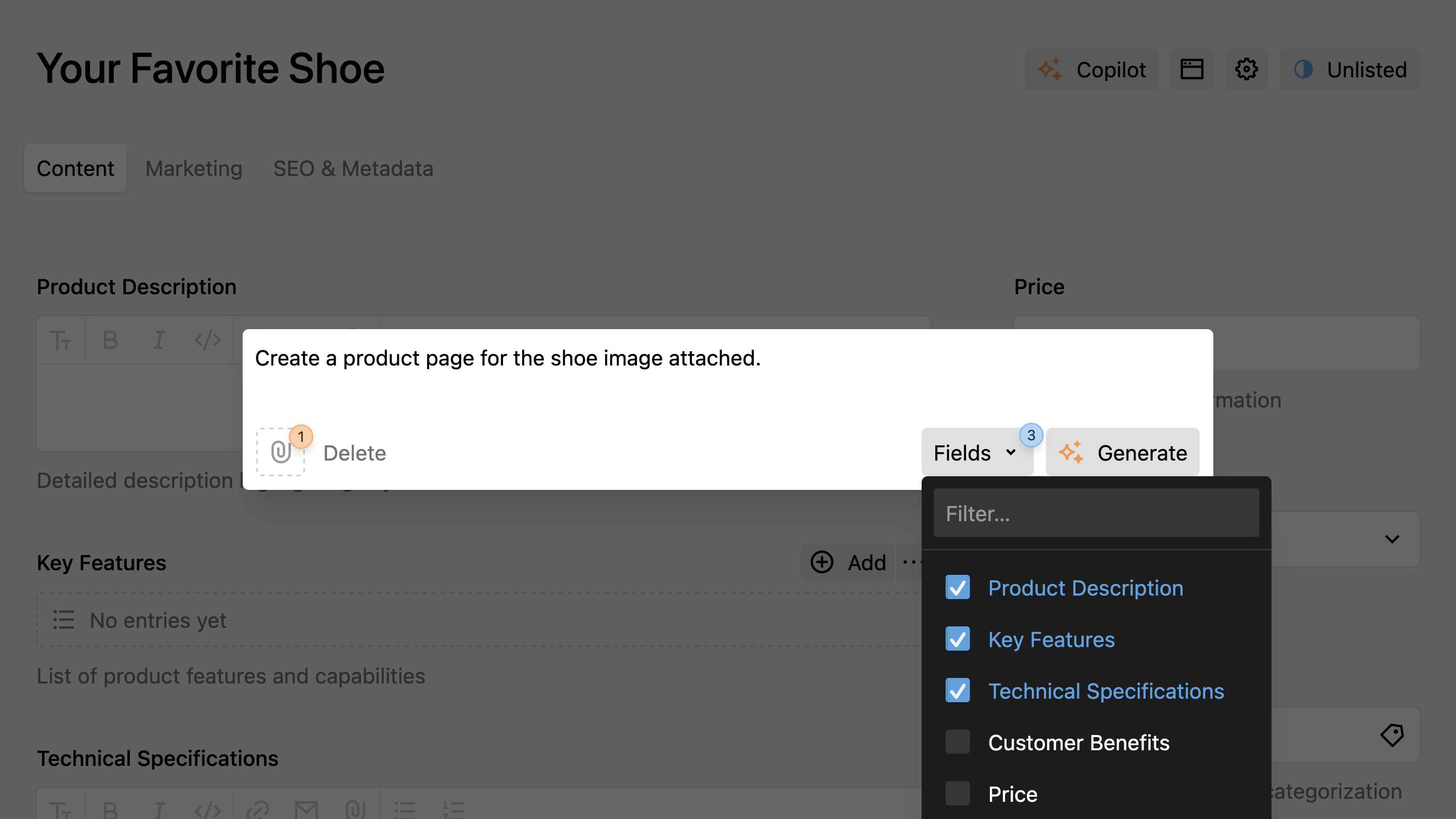Click the tag icon in the right field

[x=1392, y=736]
